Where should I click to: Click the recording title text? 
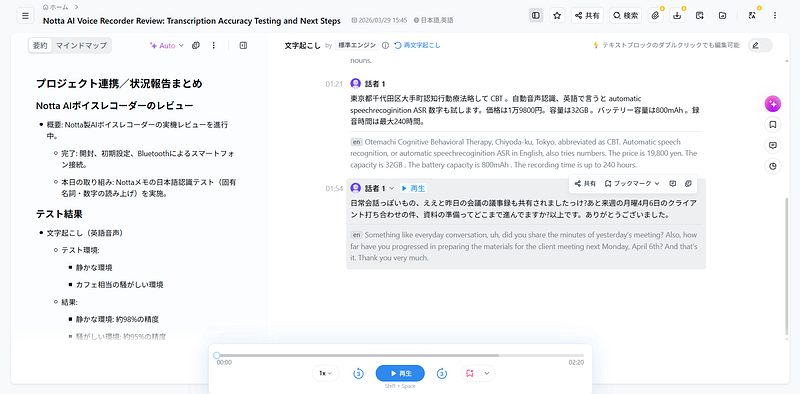(x=192, y=21)
